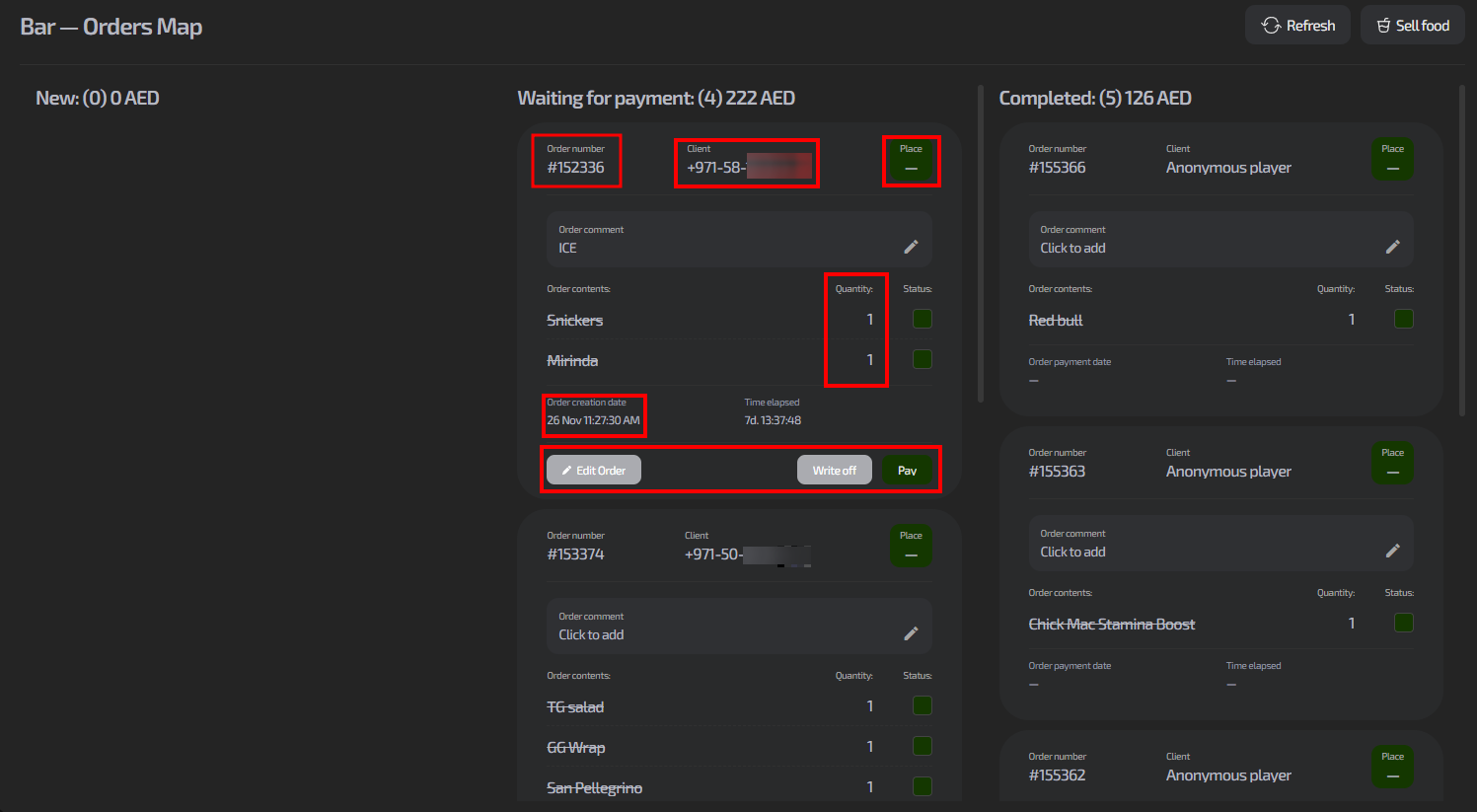Image resolution: width=1477 pixels, height=812 pixels.
Task: Toggle Mirinda status checkbox
Action: pos(923,359)
